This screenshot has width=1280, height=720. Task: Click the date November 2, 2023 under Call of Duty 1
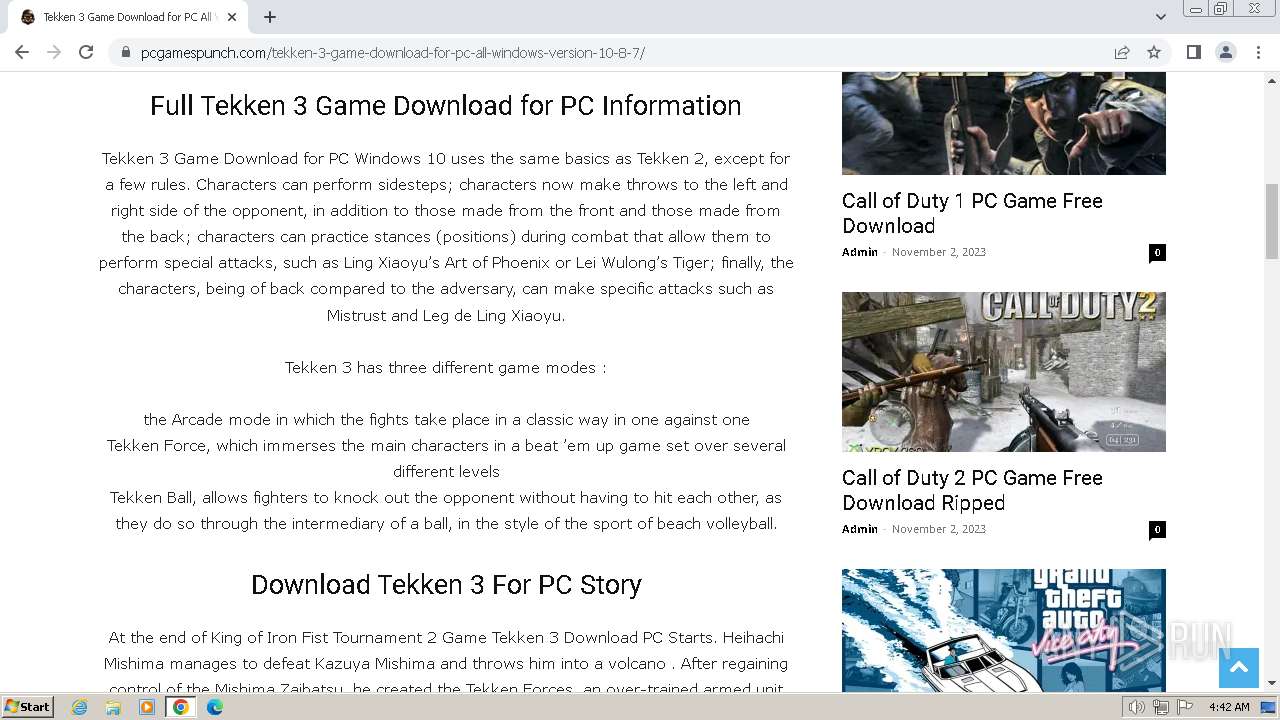[939, 252]
